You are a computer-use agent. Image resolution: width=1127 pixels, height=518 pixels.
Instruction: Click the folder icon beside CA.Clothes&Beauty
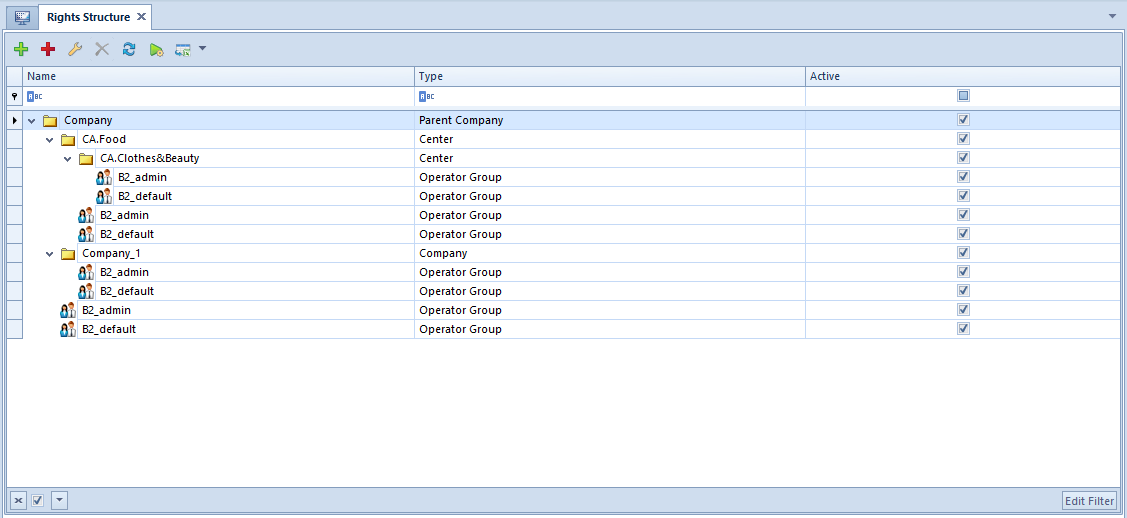point(86,159)
